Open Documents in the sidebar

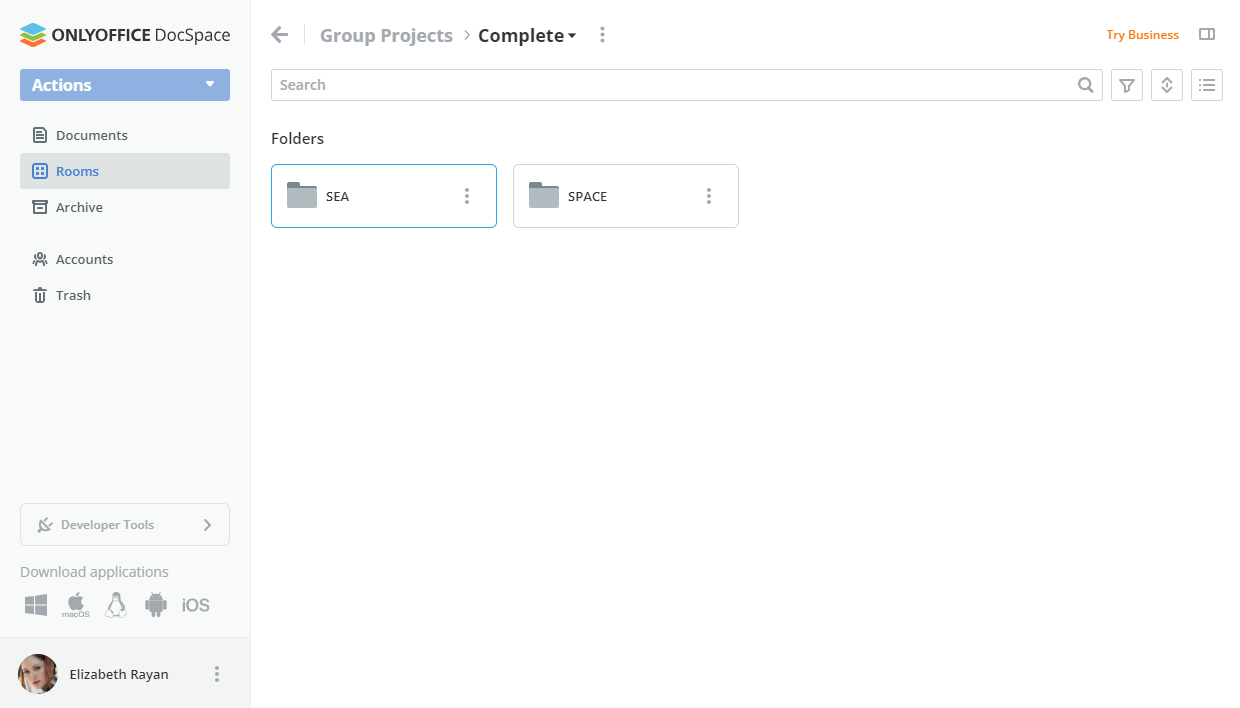click(92, 135)
